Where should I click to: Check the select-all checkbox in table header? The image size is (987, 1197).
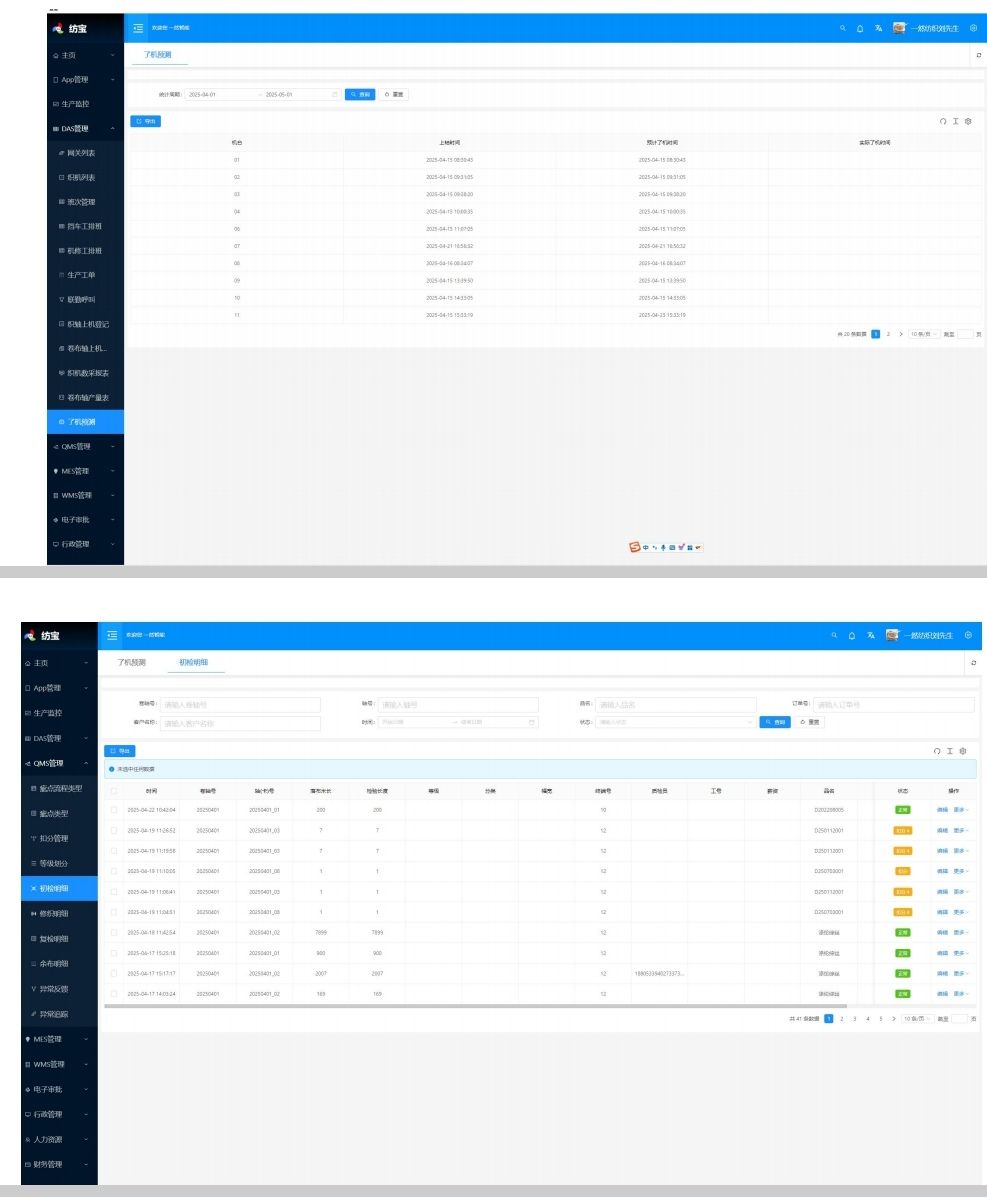(x=115, y=790)
